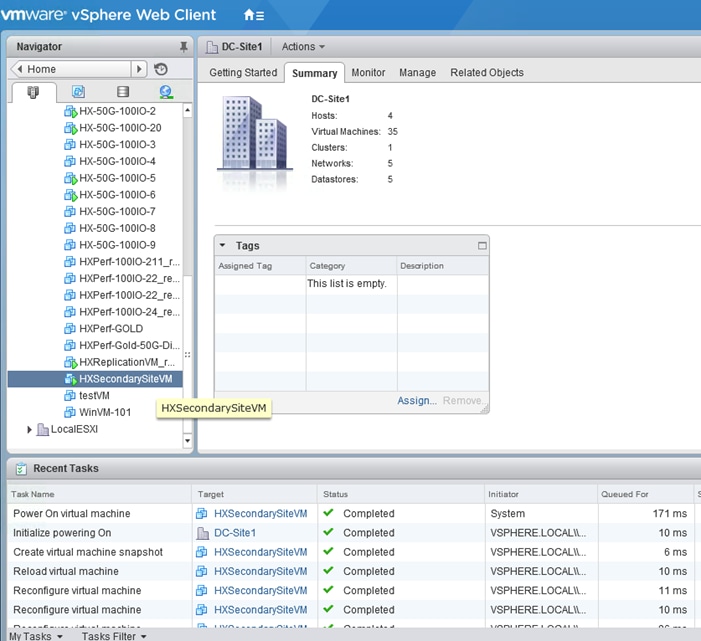
Task: Select HX-50G-100IO-2 in the tree
Action: tap(117, 111)
